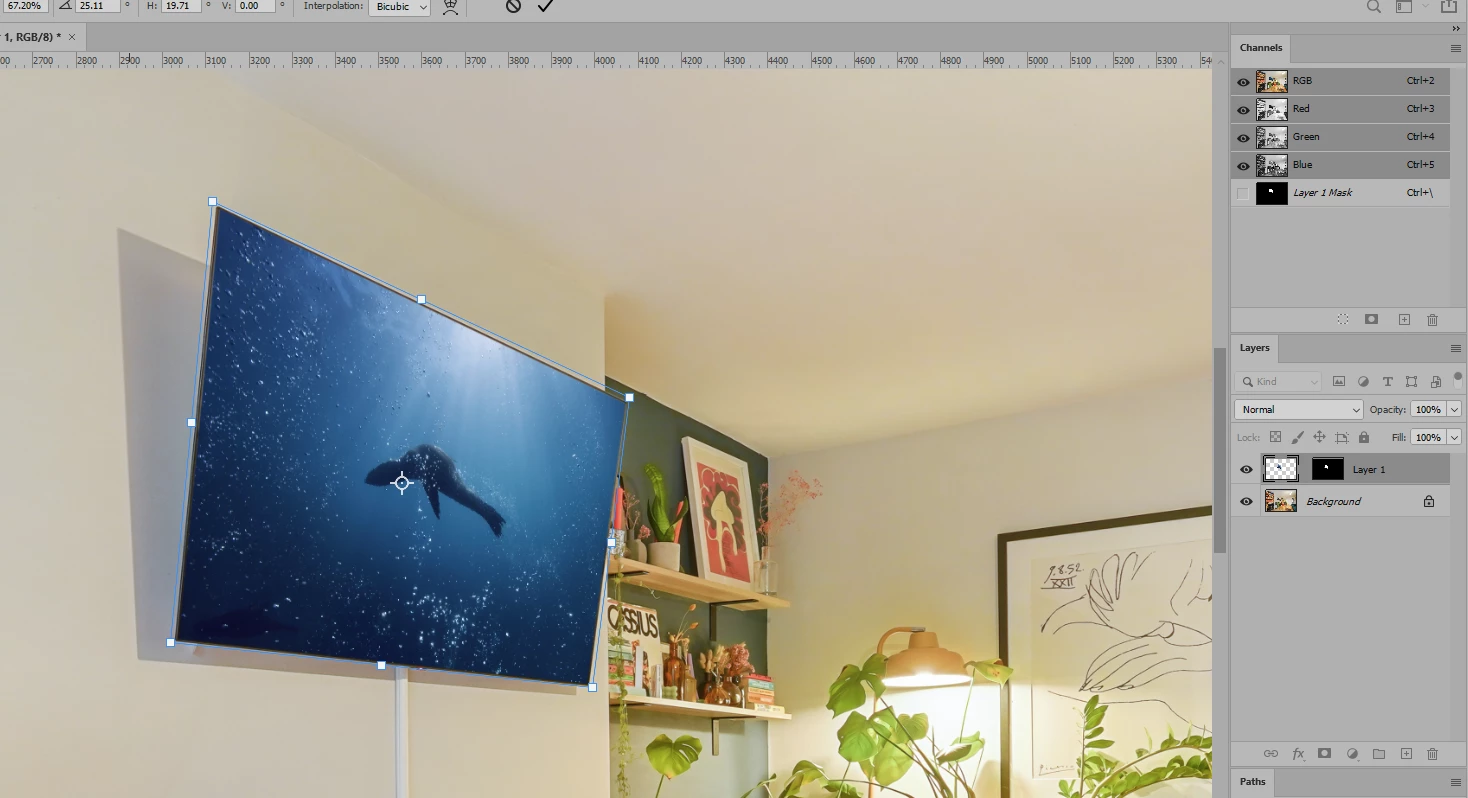Save selection as channel icon
Screen dimensions: 1468x798
[1371, 319]
